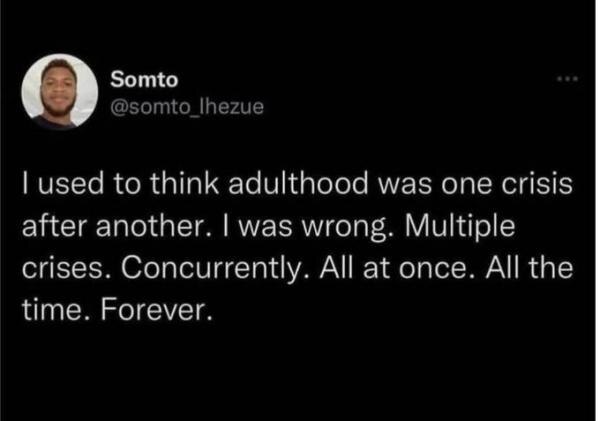
Task: Click the word 'Forever' at tweet end
Action: coord(154,310)
